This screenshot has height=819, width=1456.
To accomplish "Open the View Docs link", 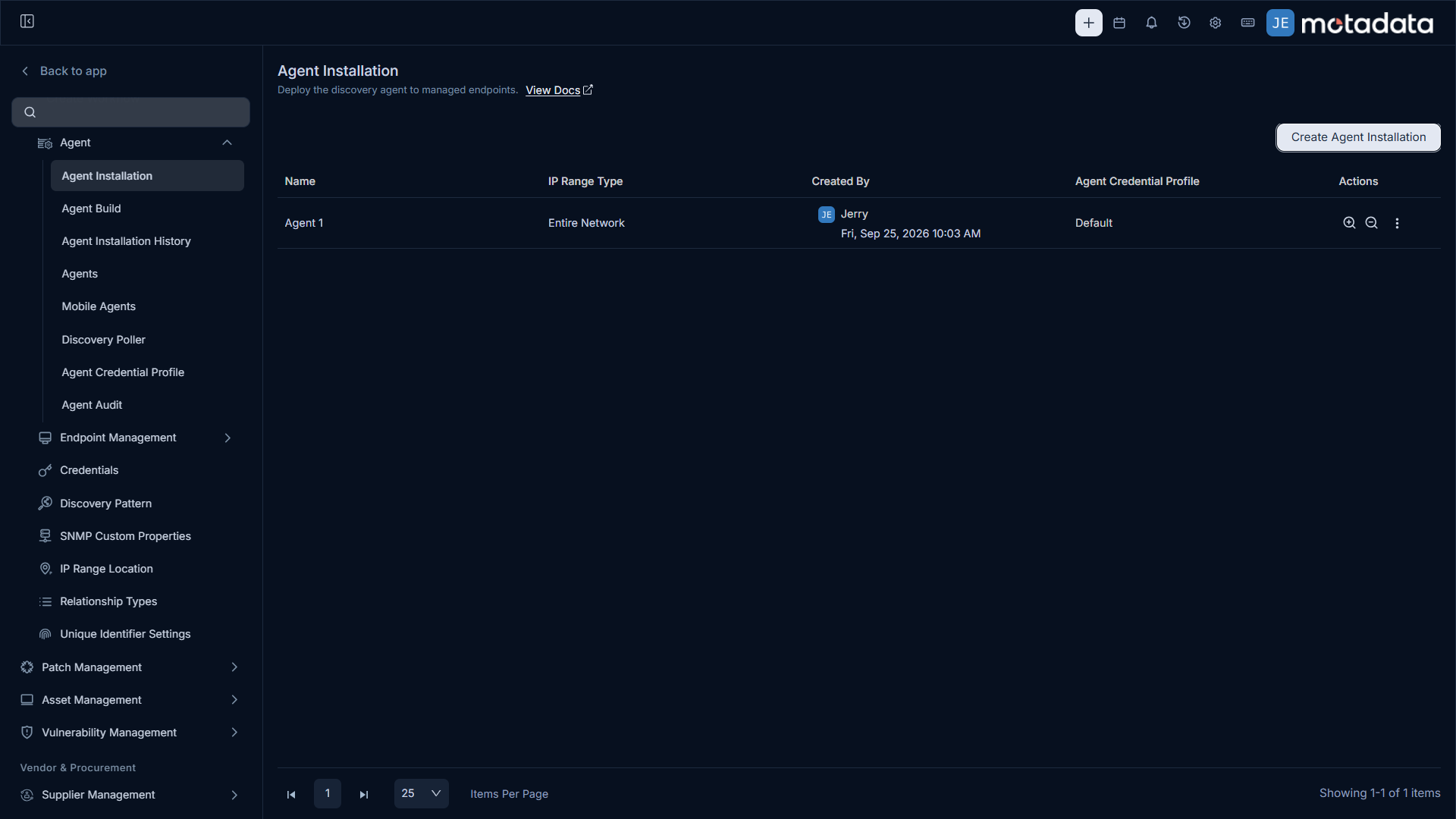I will coord(559,90).
